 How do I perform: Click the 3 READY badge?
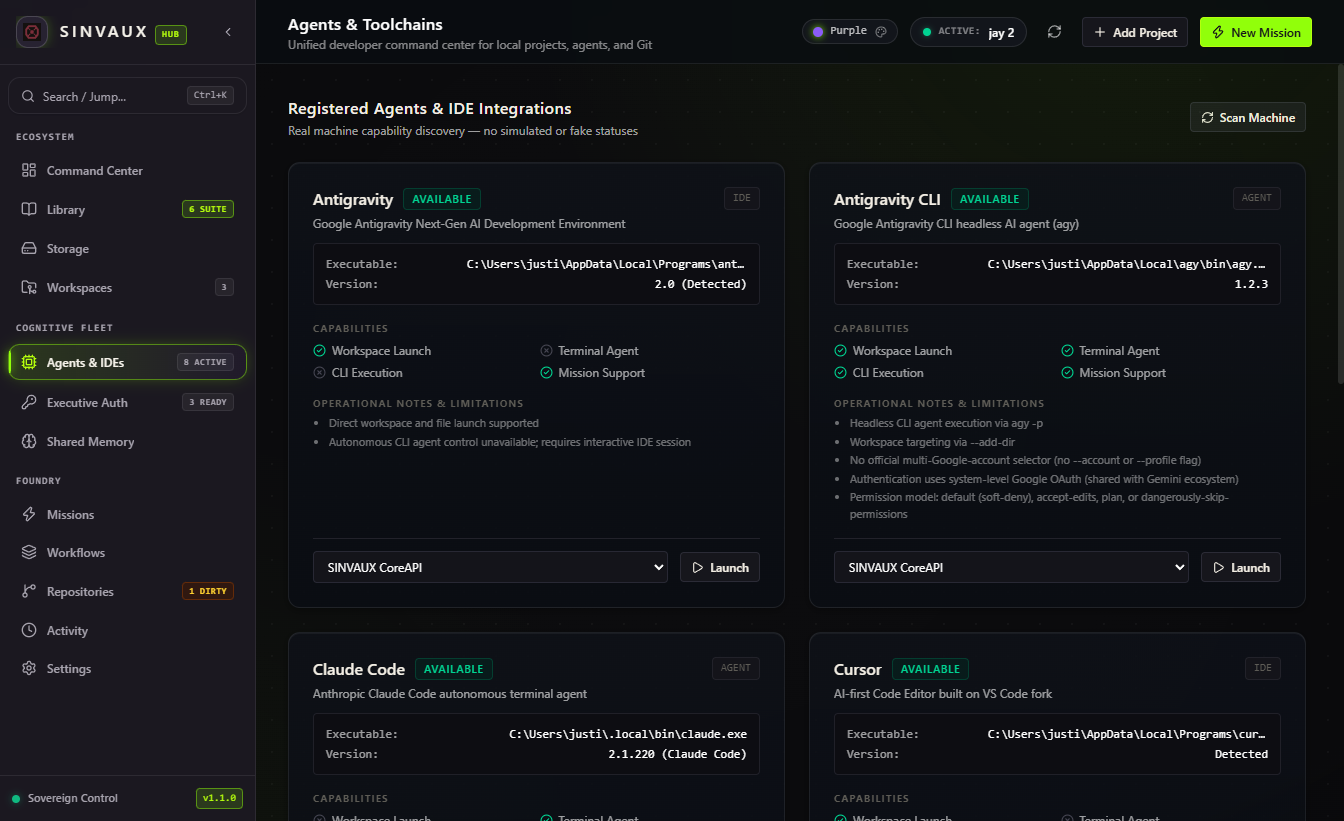click(x=208, y=402)
